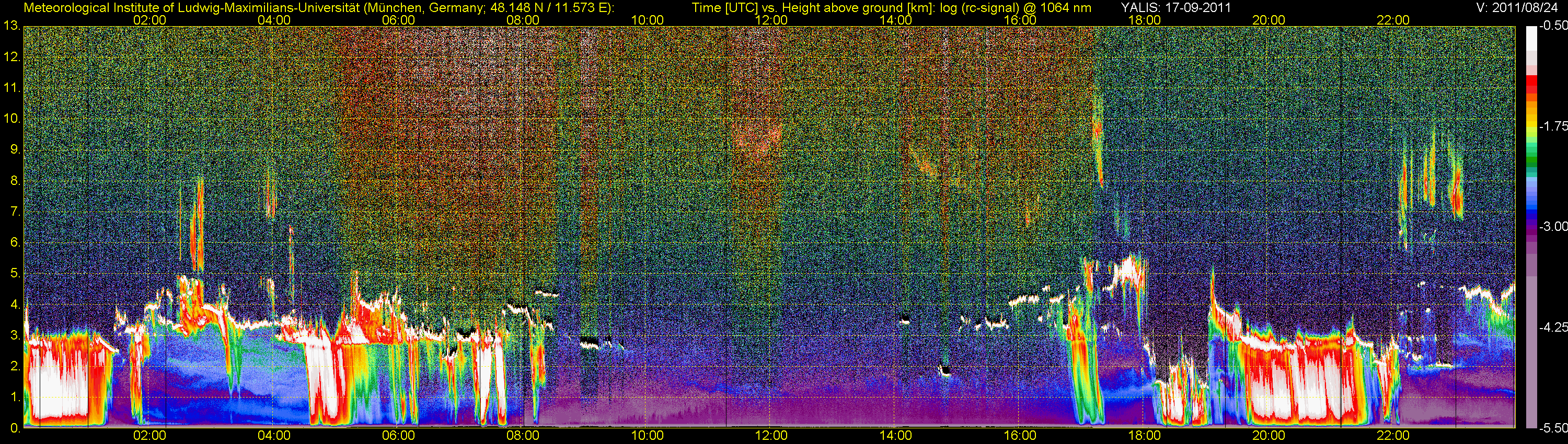Click the "-0.50" color scale value
The image size is (1568, 444).
(1553, 26)
